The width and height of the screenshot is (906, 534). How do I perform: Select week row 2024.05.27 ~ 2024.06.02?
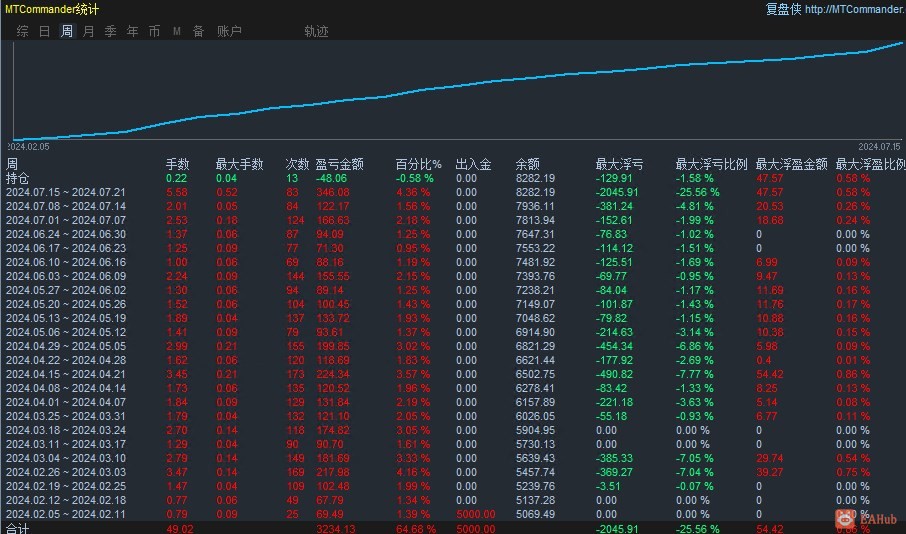(453, 290)
